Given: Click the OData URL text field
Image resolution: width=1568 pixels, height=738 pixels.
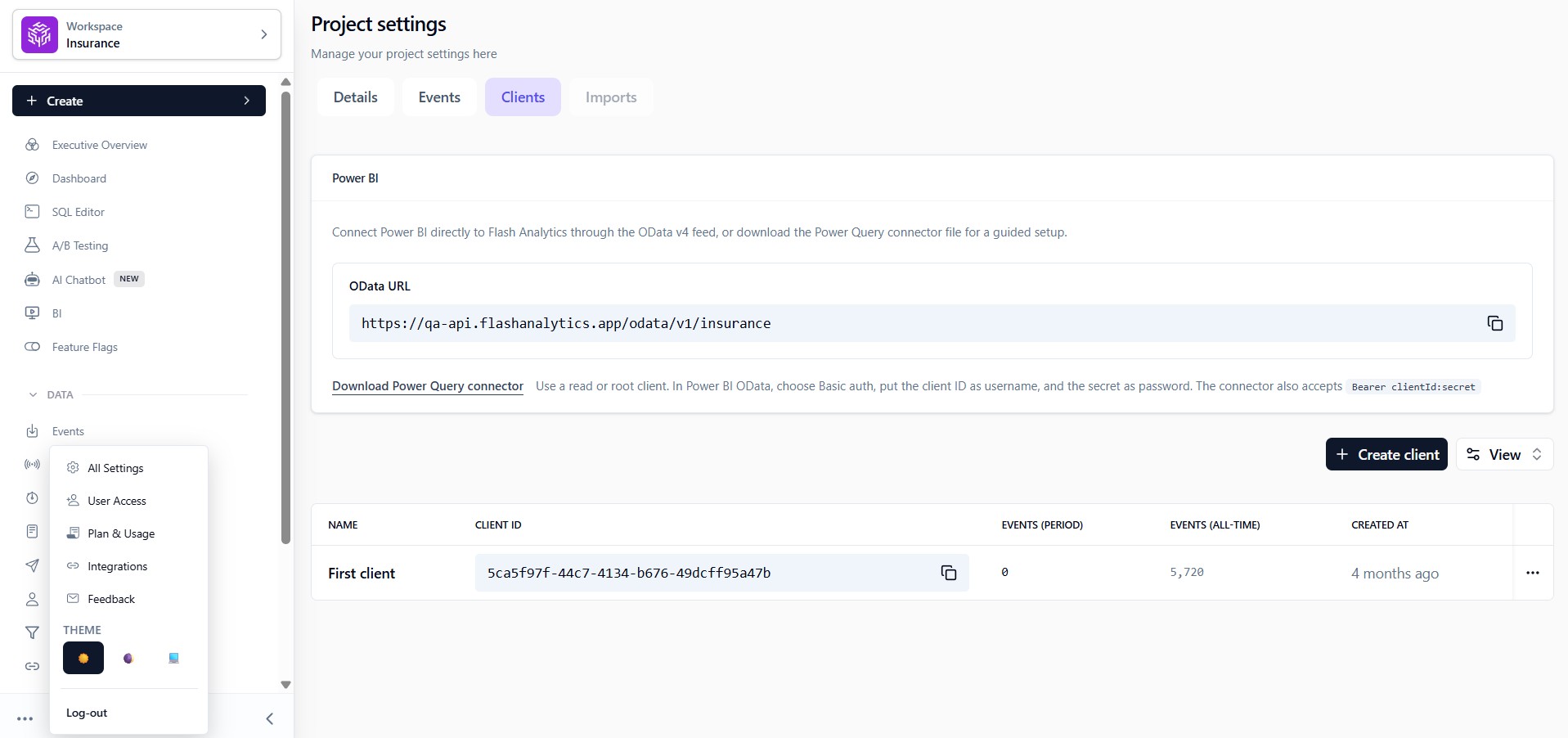Looking at the screenshot, I should click(932, 323).
